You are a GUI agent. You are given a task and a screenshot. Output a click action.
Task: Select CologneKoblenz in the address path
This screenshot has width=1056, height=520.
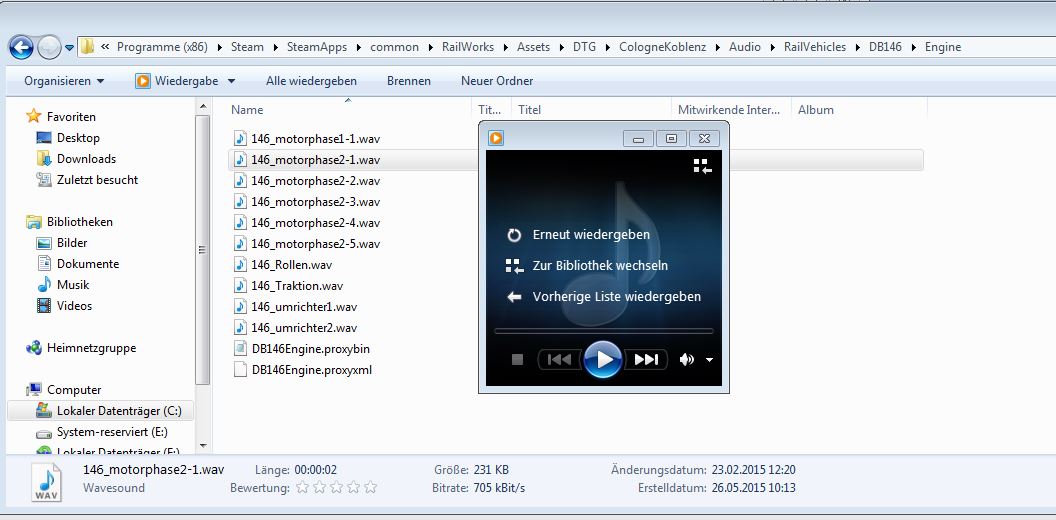tap(661, 47)
